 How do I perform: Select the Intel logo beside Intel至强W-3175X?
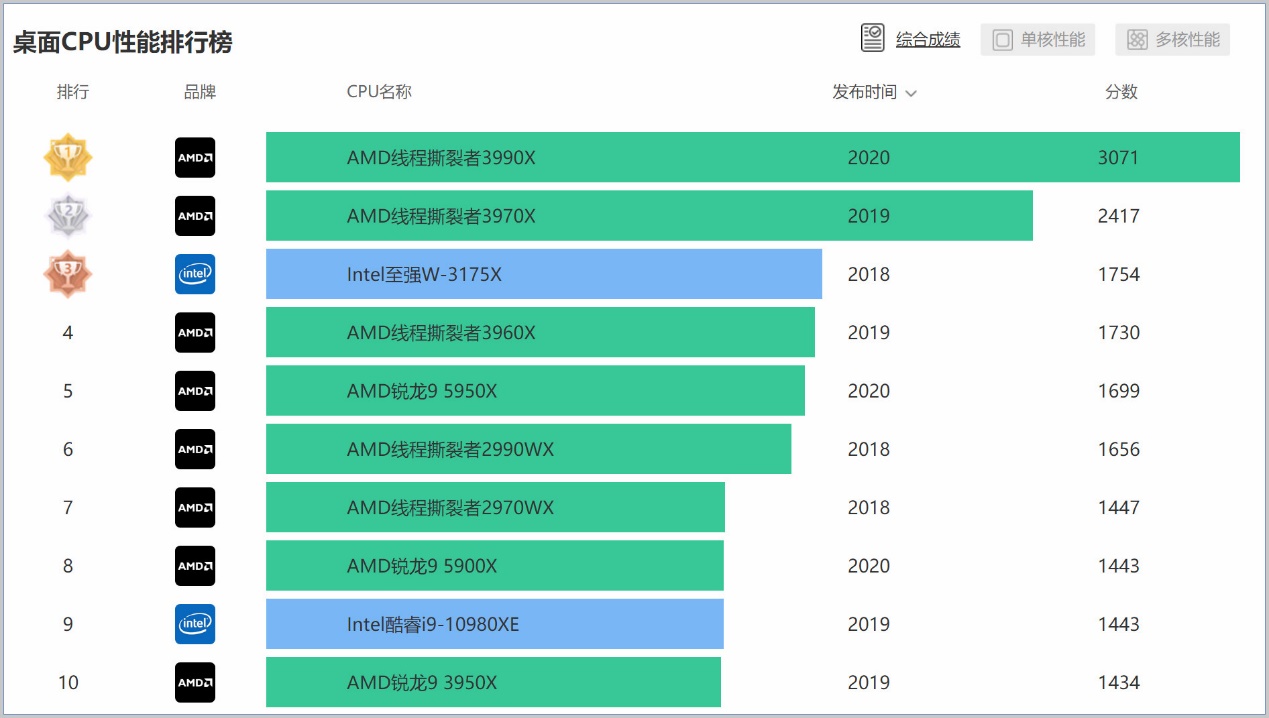194,274
